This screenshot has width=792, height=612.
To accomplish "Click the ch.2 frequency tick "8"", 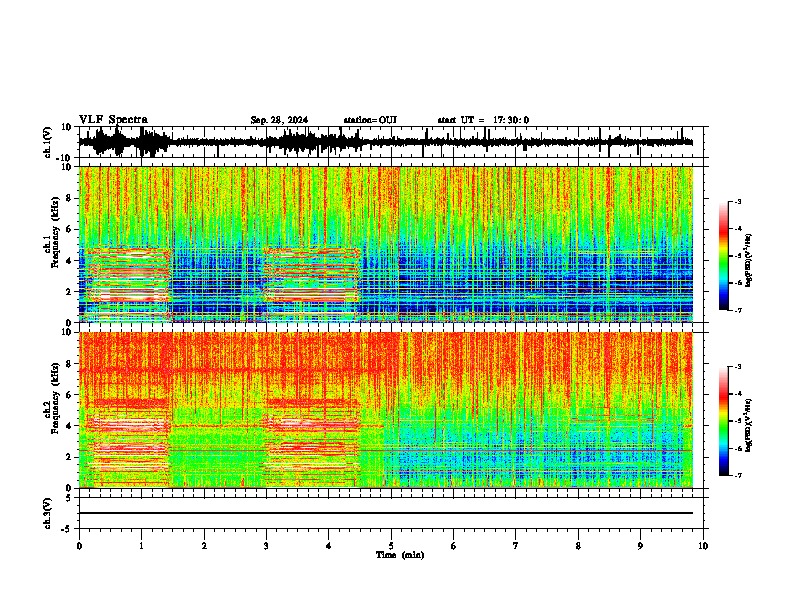I will 70,364.
